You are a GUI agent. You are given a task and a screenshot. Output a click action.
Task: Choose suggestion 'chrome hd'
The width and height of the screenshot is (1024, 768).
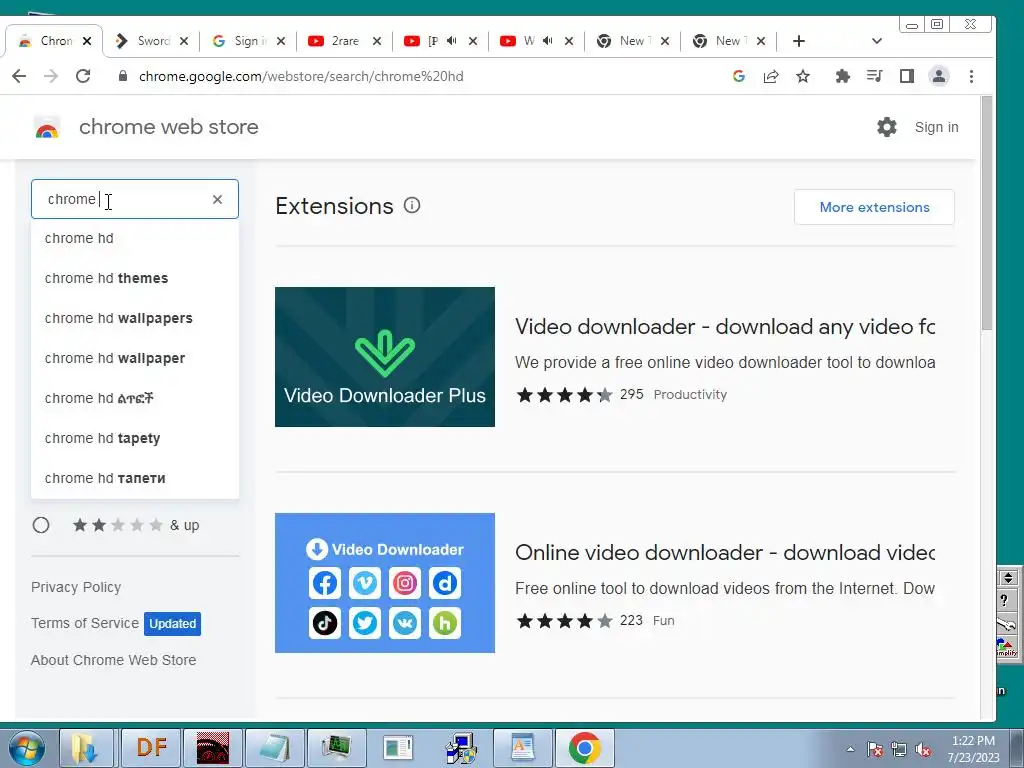pyautogui.click(x=135, y=238)
